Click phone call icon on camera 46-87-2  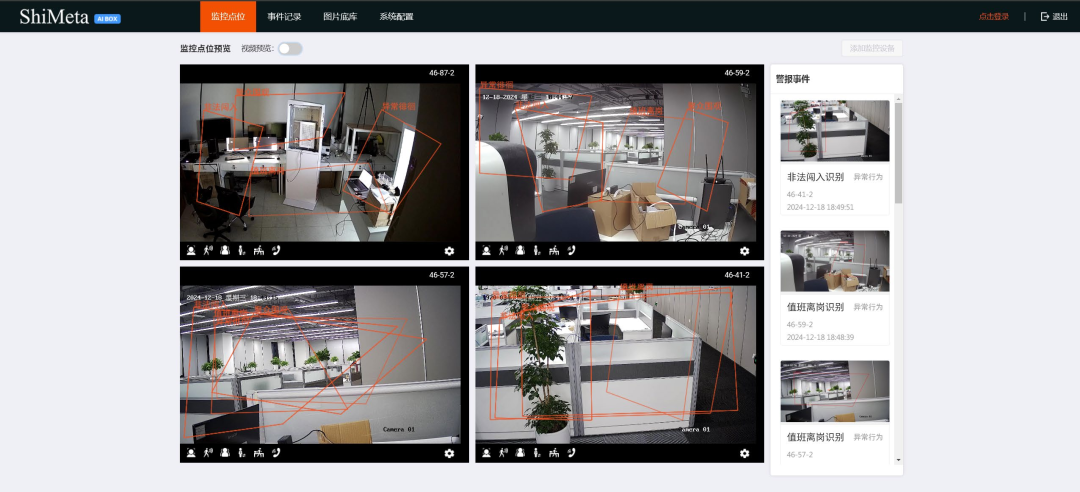[276, 251]
